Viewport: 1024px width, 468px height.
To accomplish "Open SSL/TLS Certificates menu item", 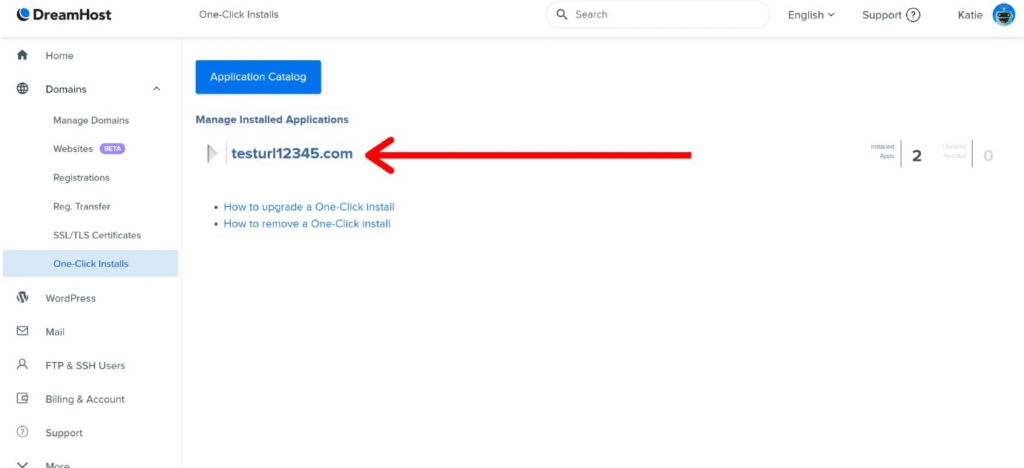I will click(x=97, y=235).
